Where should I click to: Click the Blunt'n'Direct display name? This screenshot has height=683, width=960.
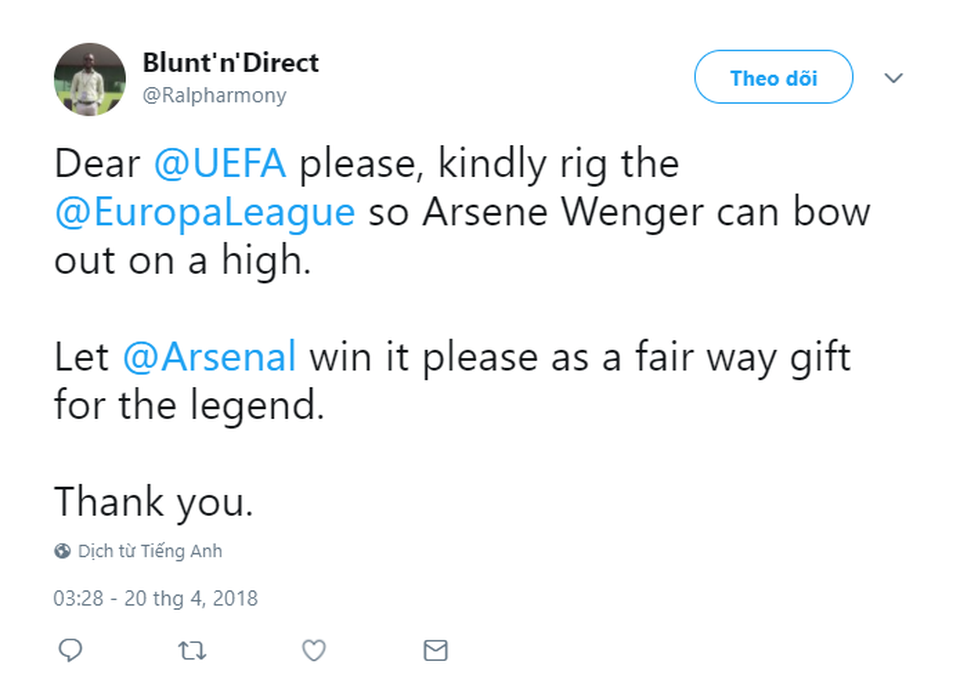click(230, 62)
